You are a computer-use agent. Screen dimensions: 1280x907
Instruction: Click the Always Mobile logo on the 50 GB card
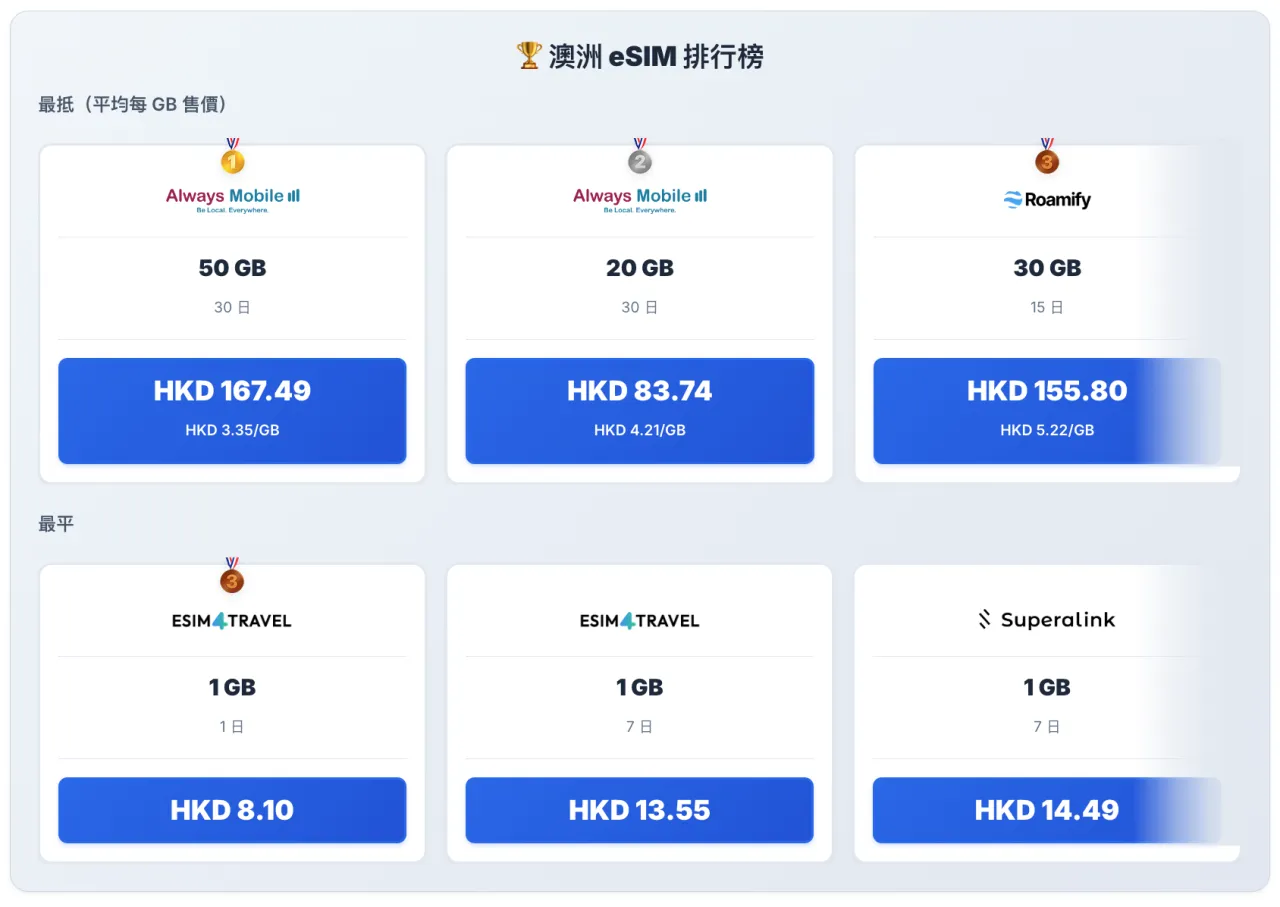point(232,199)
